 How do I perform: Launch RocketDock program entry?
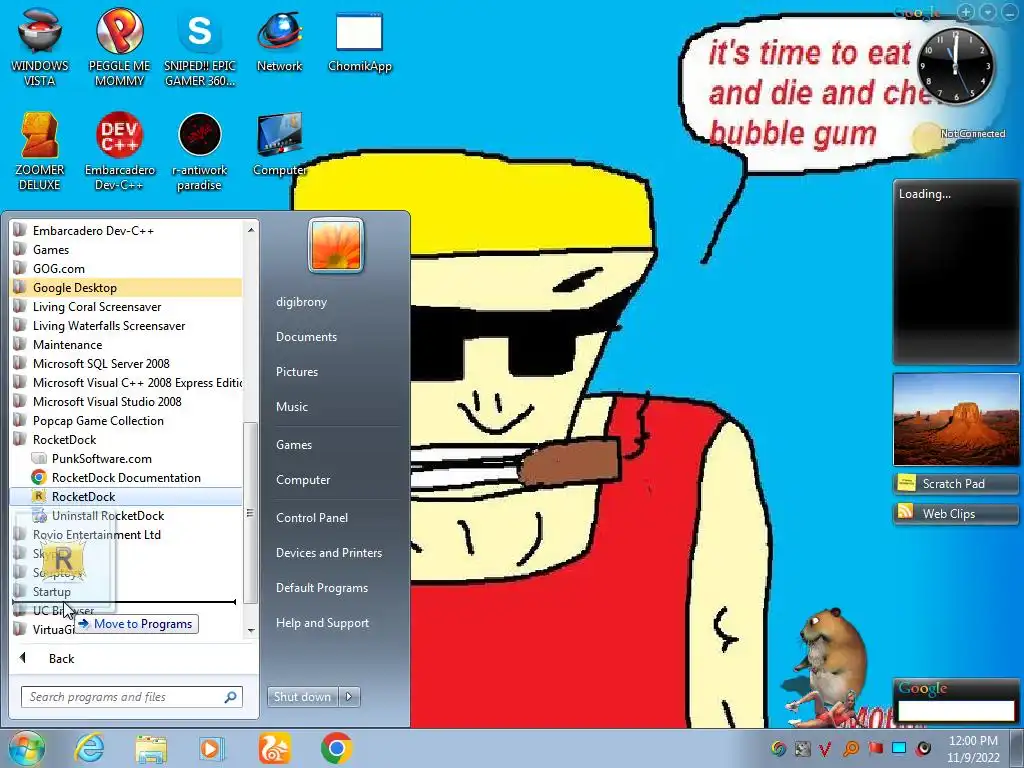coord(126,497)
